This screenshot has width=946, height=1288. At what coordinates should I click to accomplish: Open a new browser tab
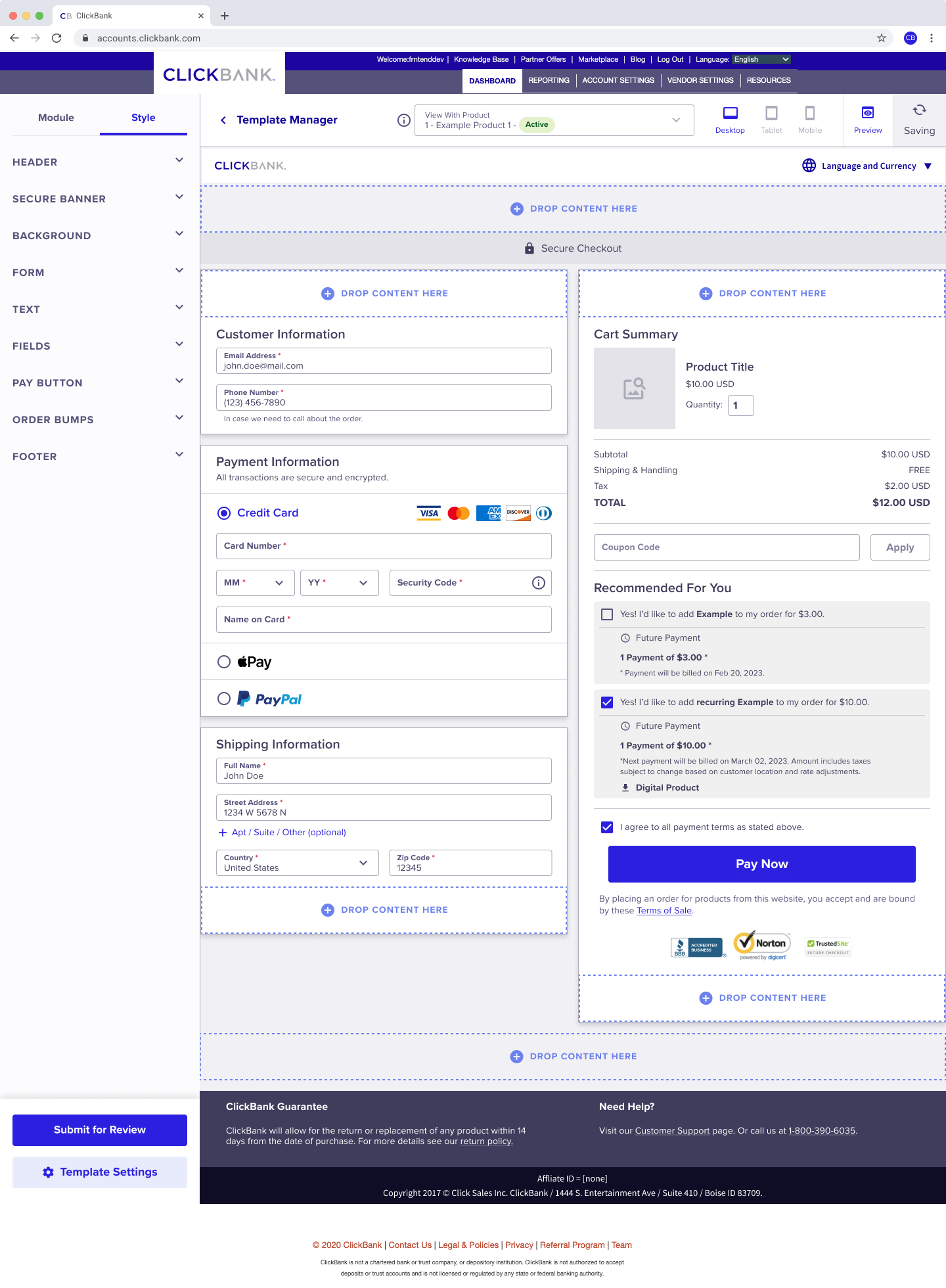point(225,16)
